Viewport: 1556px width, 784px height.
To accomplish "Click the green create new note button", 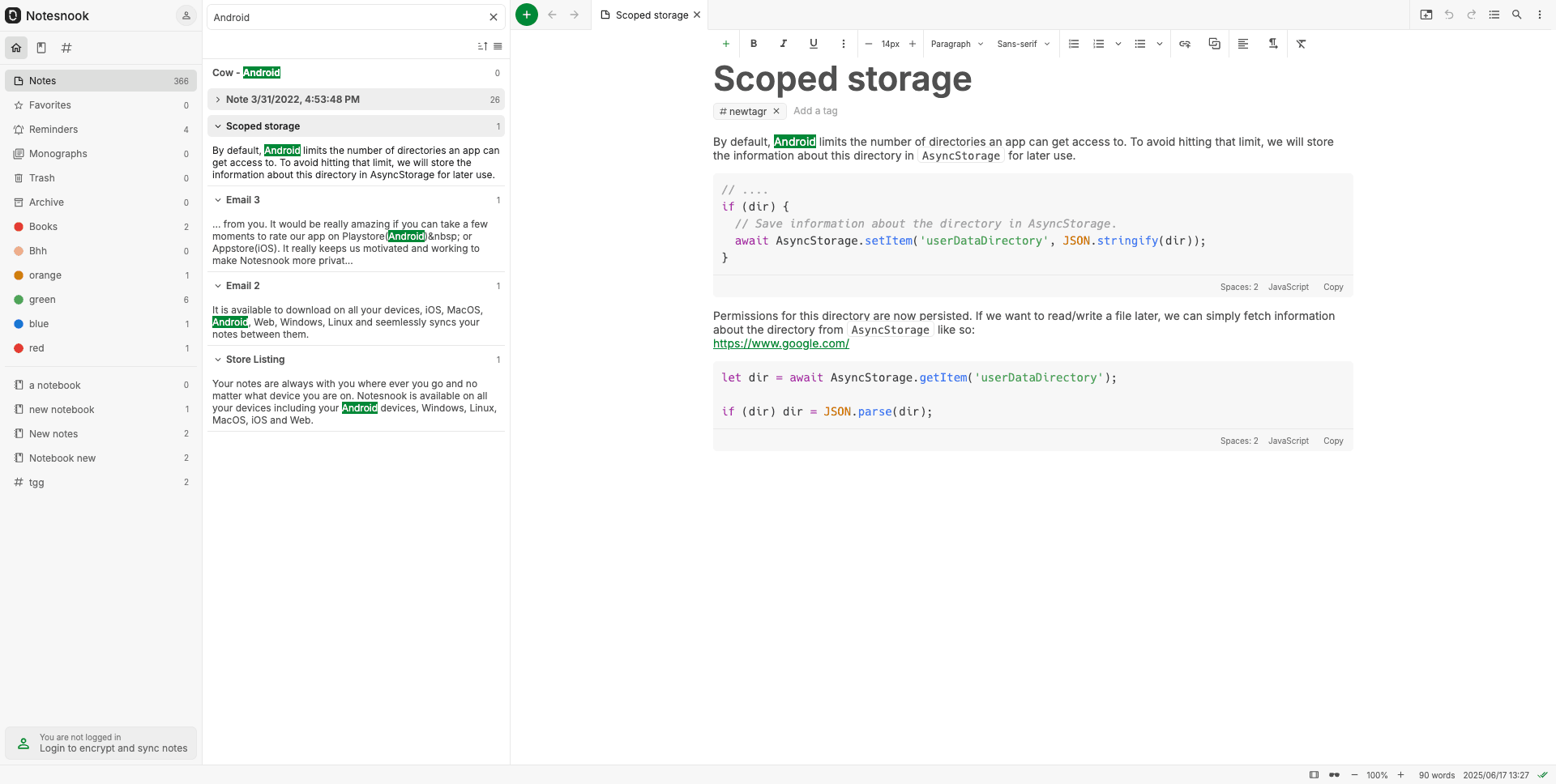I will pyautogui.click(x=527, y=15).
